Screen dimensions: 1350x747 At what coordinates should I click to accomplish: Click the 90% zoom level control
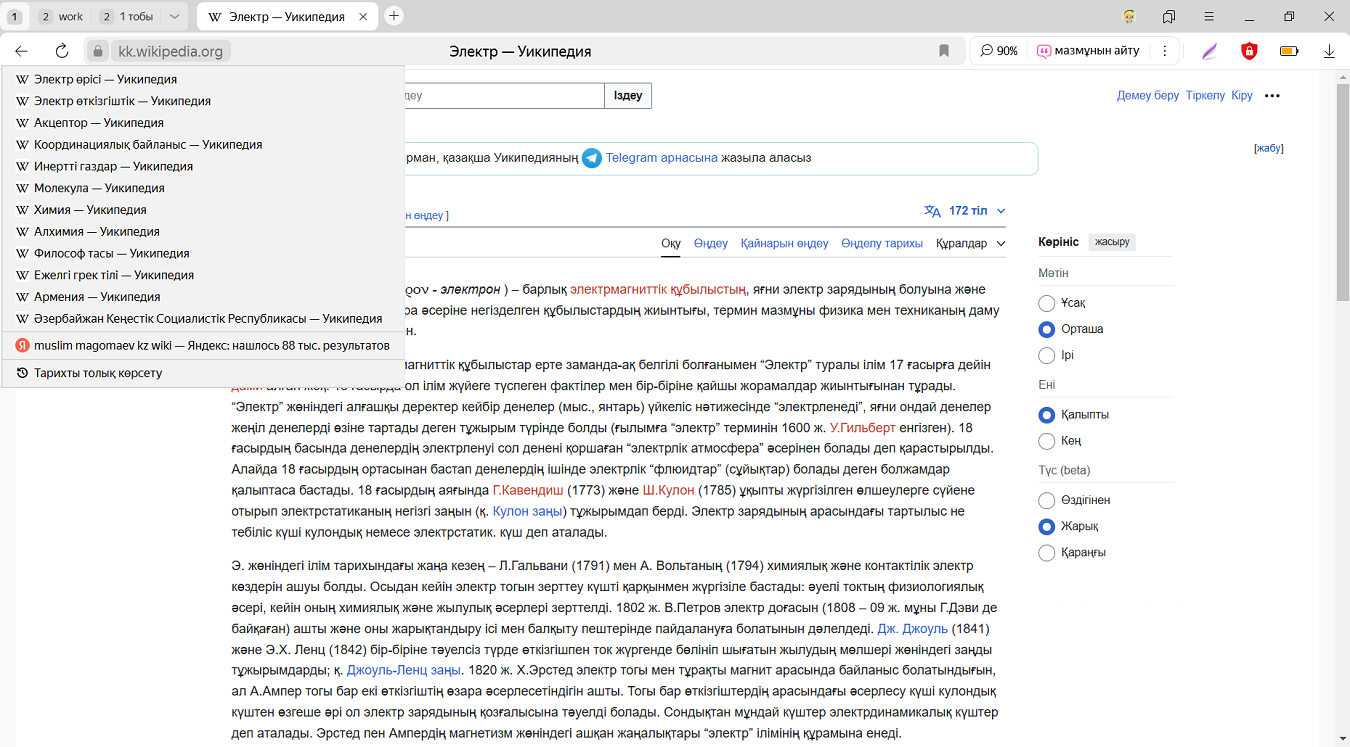[x=999, y=51]
